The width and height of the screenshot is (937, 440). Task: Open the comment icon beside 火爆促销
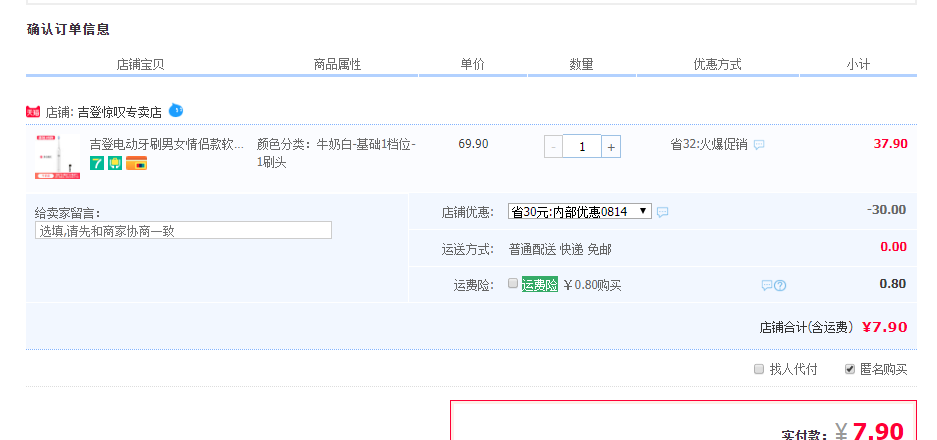coord(759,145)
